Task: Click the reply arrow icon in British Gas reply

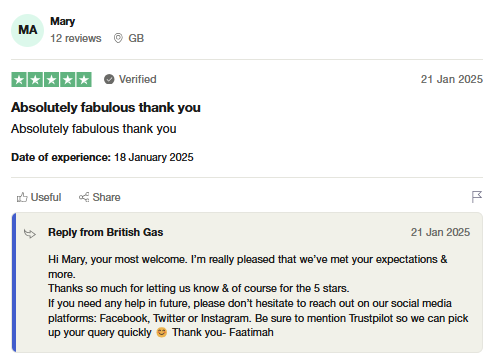Action: [30, 234]
